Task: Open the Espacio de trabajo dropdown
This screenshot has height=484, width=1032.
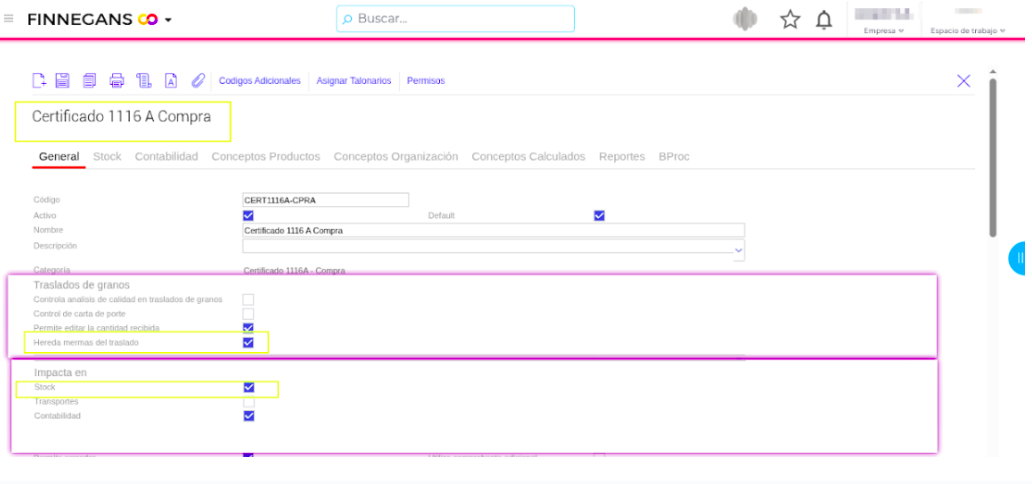Action: click(968, 30)
